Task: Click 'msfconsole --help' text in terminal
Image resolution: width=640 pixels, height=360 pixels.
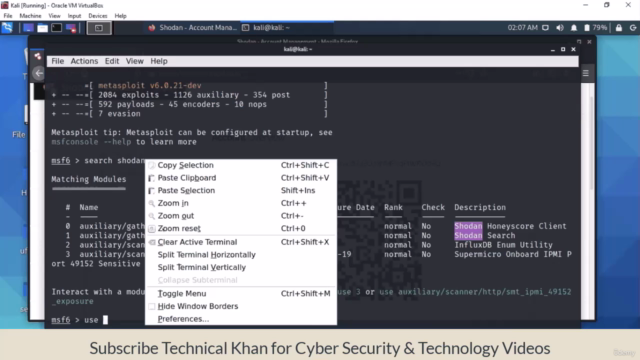Action: pyautogui.click(x=91, y=142)
